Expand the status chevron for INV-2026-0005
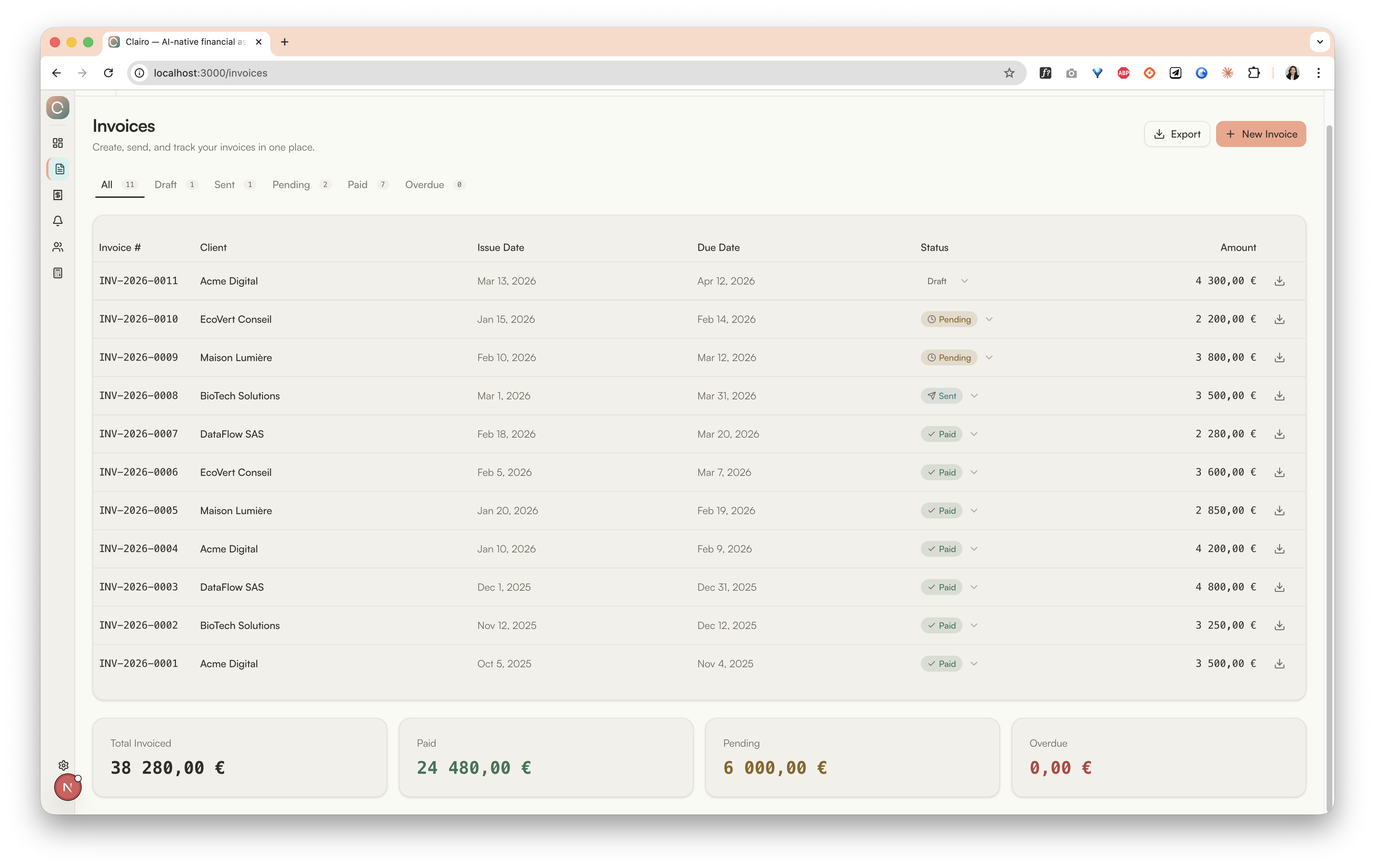 click(974, 510)
